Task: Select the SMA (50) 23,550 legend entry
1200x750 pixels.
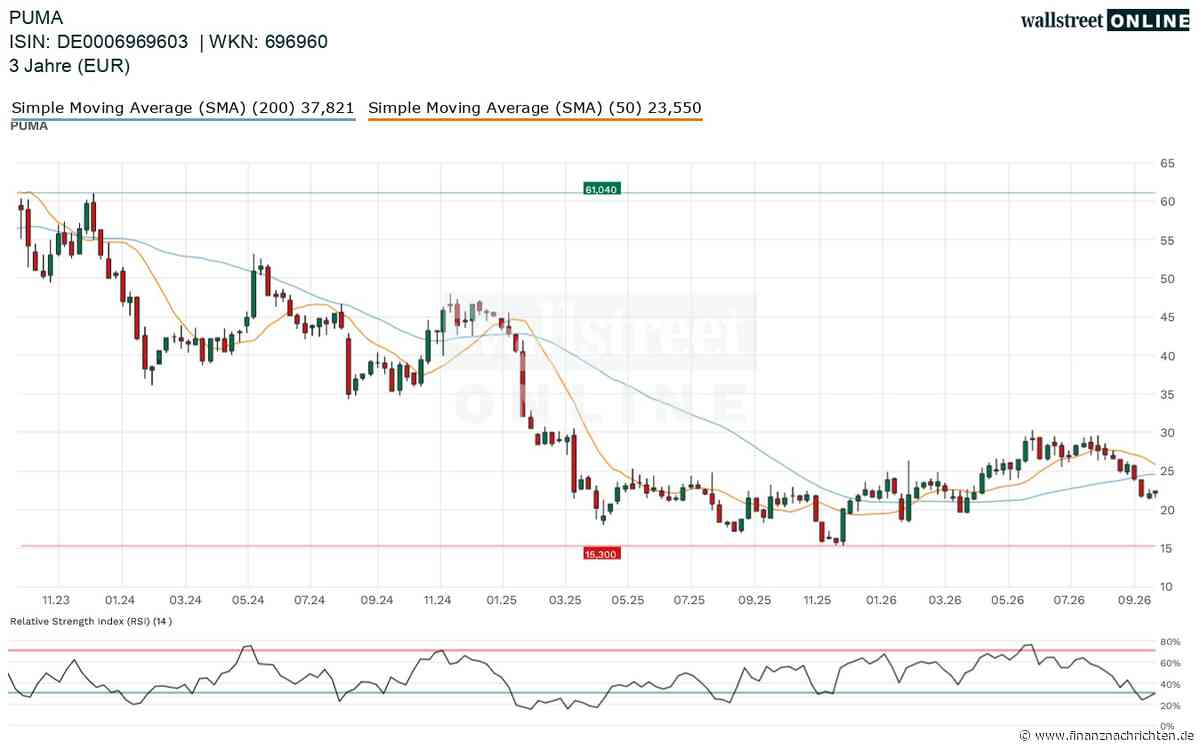Action: [x=535, y=108]
